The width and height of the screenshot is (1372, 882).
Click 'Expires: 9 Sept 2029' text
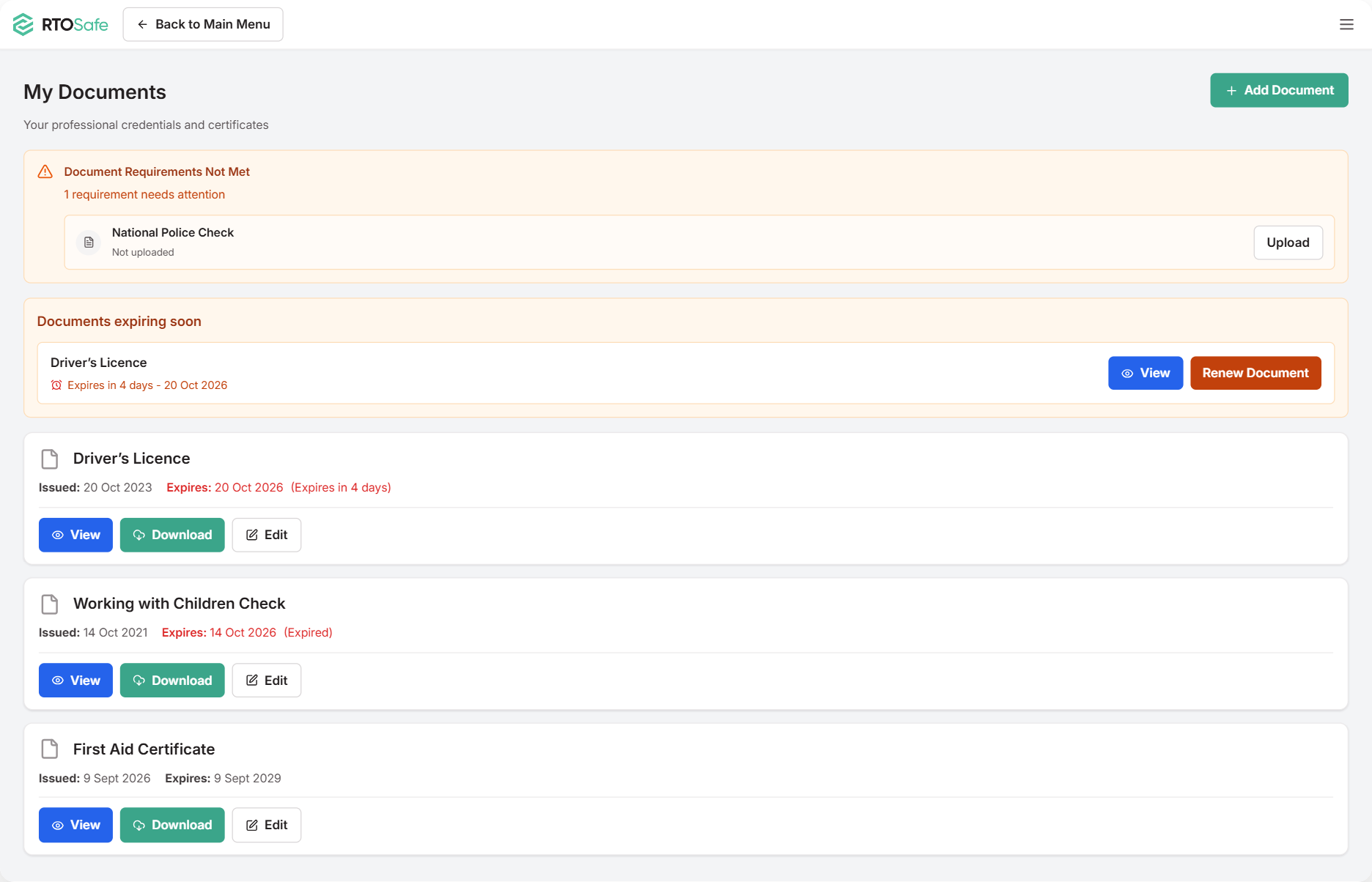pos(223,778)
